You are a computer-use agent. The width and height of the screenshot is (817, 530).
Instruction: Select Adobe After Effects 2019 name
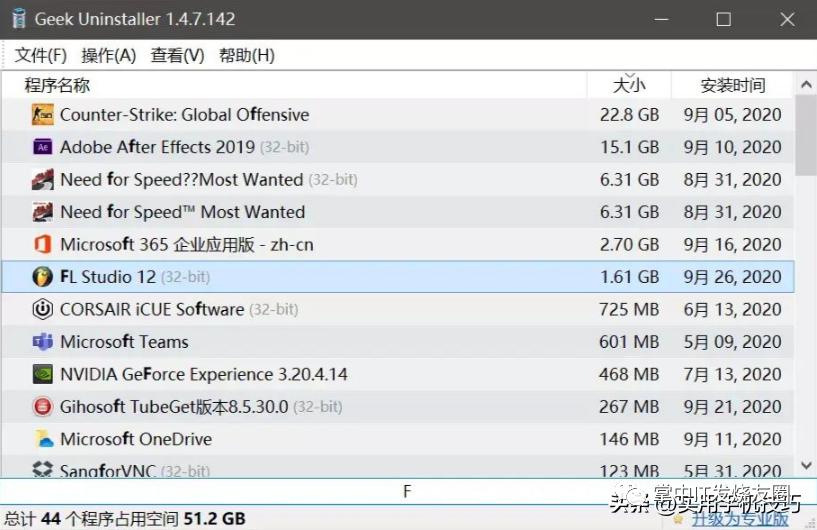tap(157, 147)
